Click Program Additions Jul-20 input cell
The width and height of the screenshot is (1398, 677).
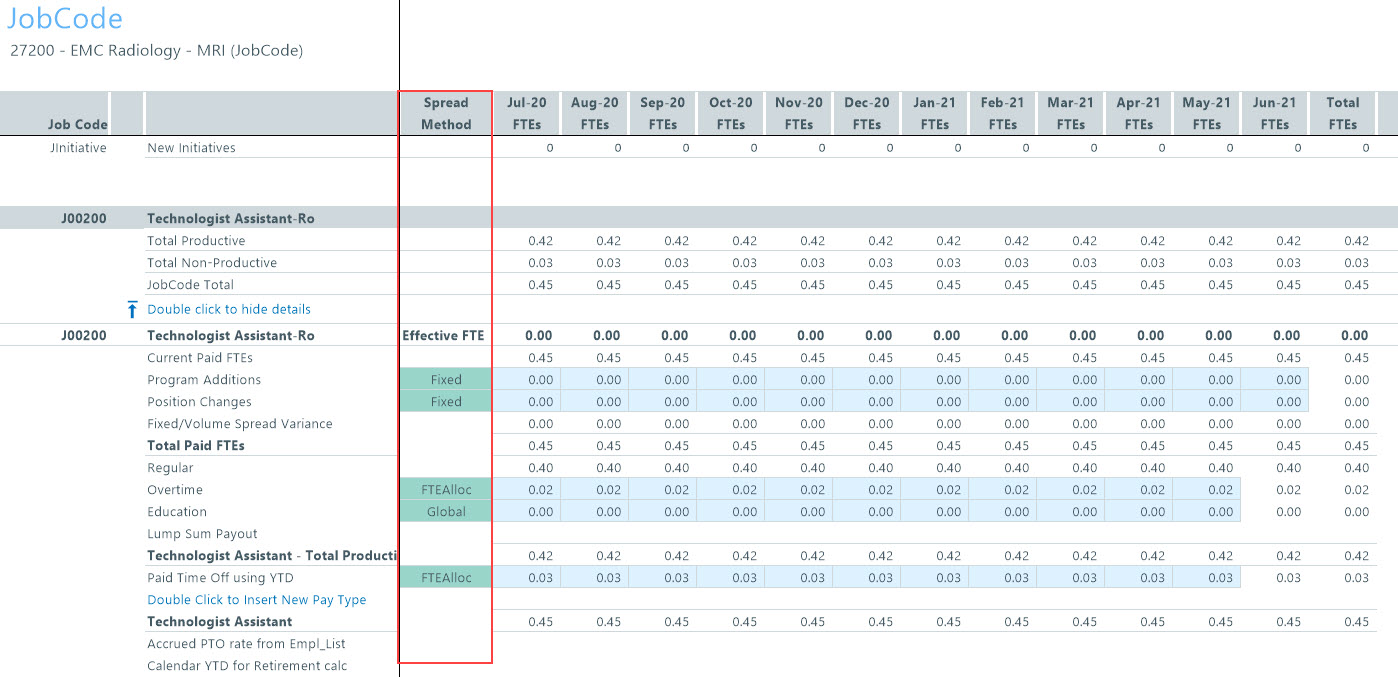[x=527, y=380]
